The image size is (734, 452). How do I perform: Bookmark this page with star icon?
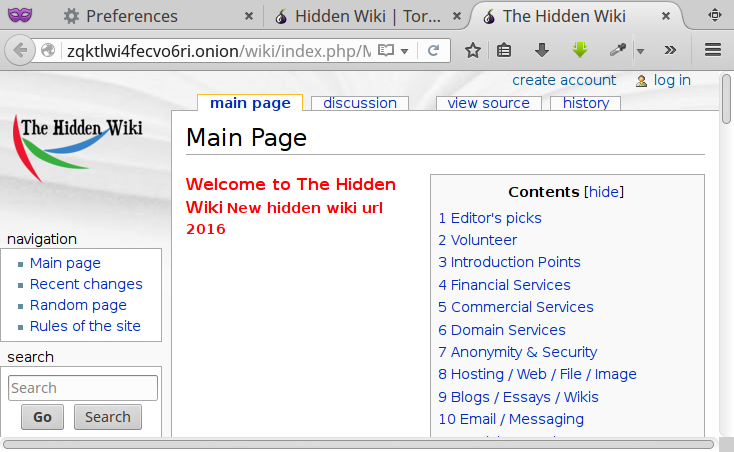473,50
